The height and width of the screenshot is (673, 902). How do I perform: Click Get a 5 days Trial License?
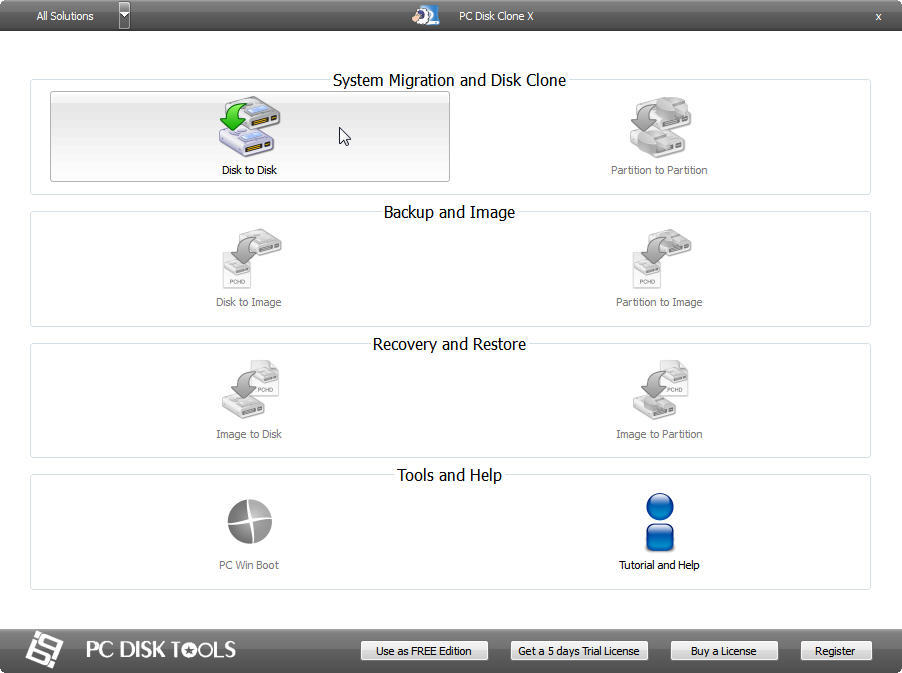pyautogui.click(x=578, y=651)
